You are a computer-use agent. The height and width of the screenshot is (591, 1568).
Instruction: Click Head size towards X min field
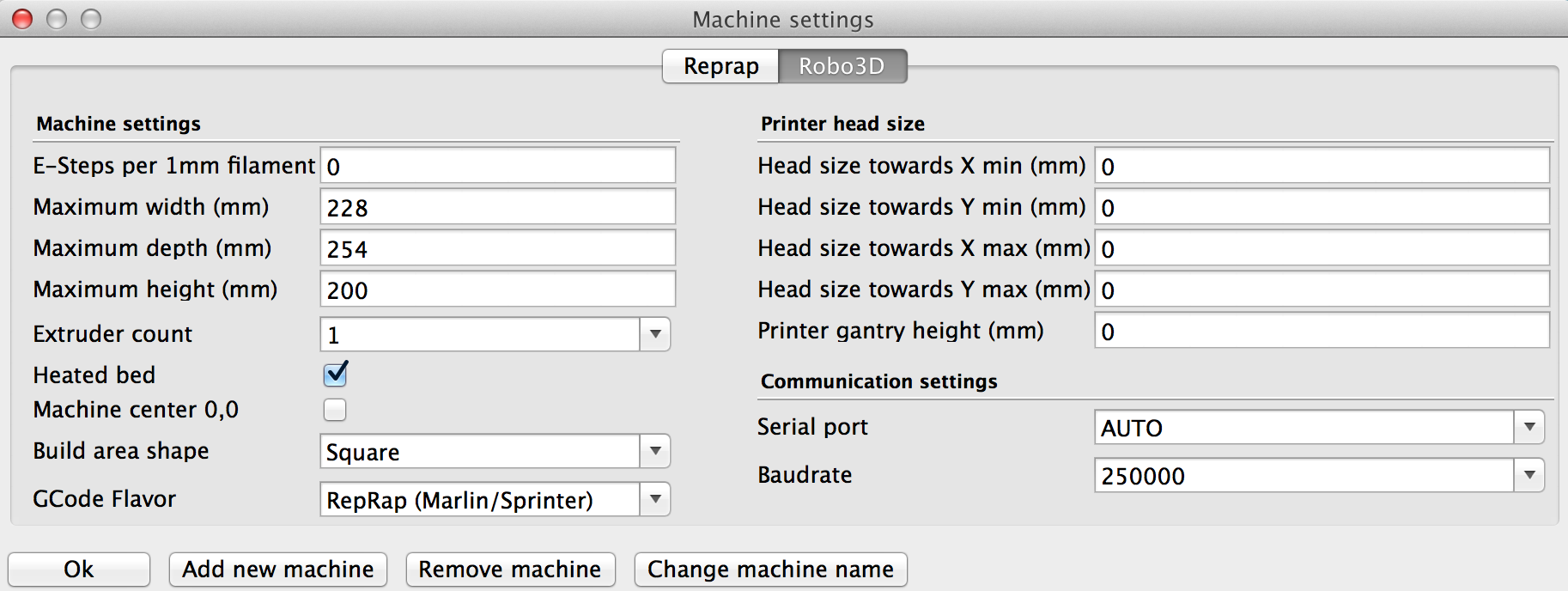1322,166
